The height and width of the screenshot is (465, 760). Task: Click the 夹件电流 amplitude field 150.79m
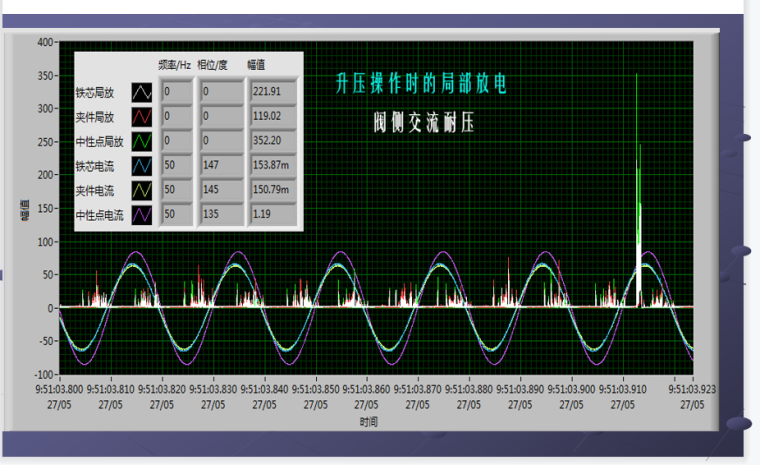tap(268, 189)
